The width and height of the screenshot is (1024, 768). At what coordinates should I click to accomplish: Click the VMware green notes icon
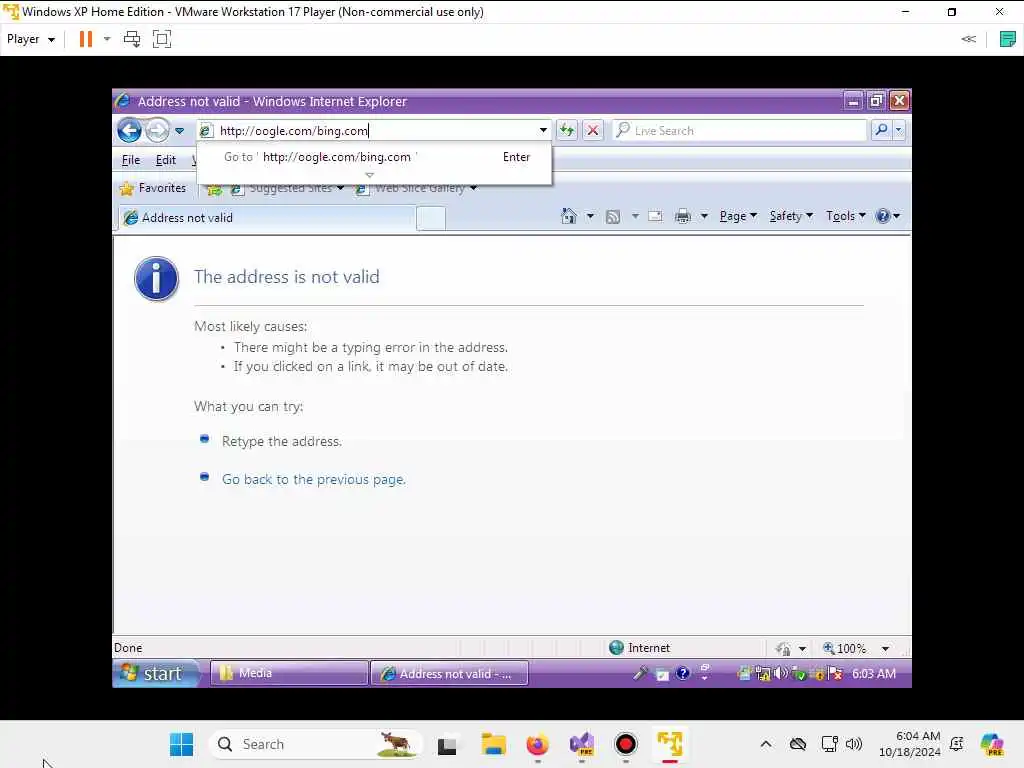click(x=1008, y=39)
